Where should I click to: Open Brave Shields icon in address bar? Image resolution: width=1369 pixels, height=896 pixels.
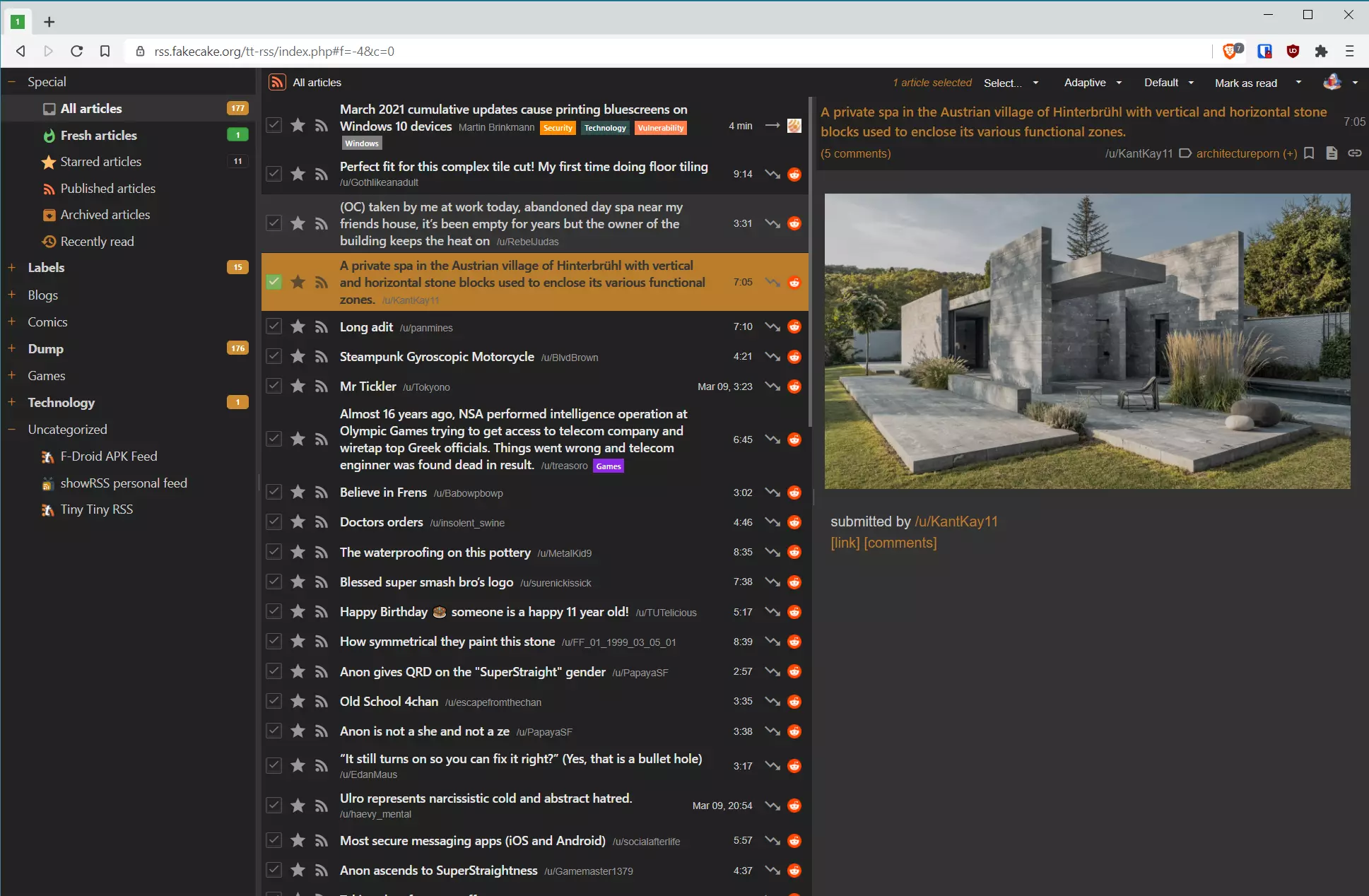[x=1230, y=51]
